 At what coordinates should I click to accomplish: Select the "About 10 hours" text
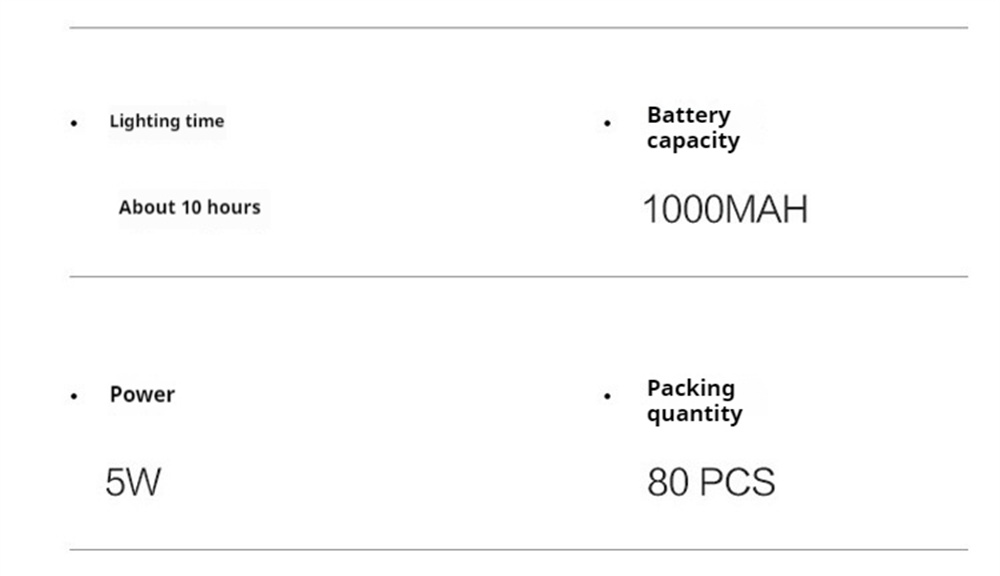(x=189, y=207)
